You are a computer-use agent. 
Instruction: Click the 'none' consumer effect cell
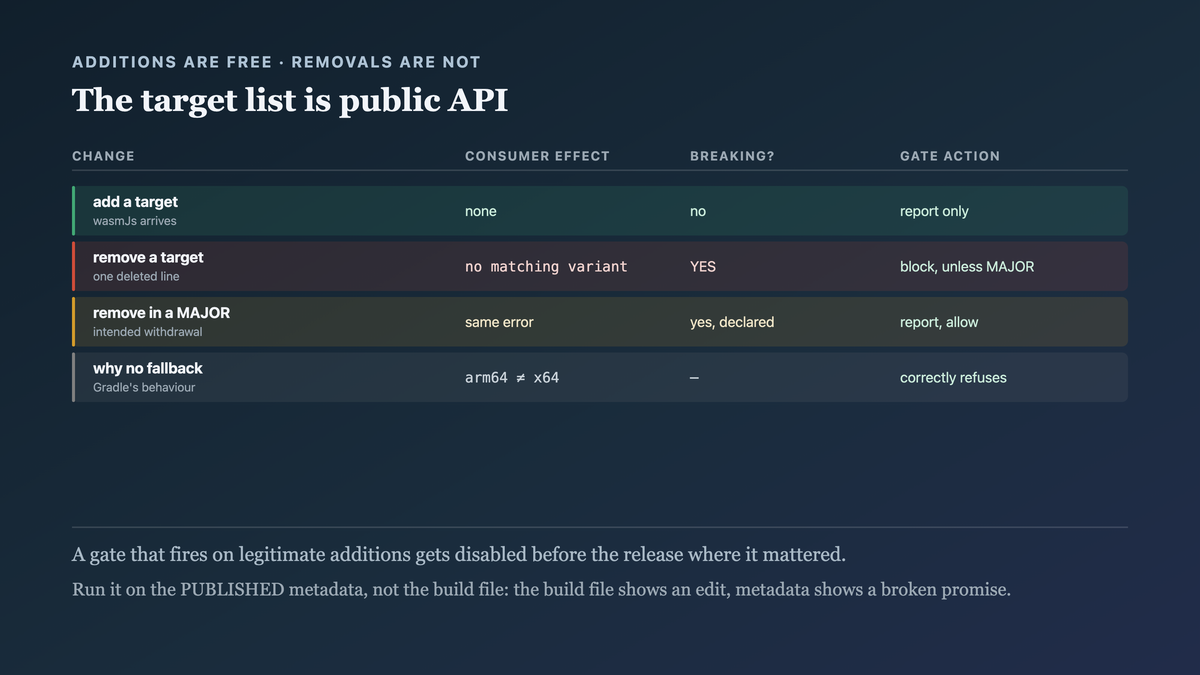[481, 211]
